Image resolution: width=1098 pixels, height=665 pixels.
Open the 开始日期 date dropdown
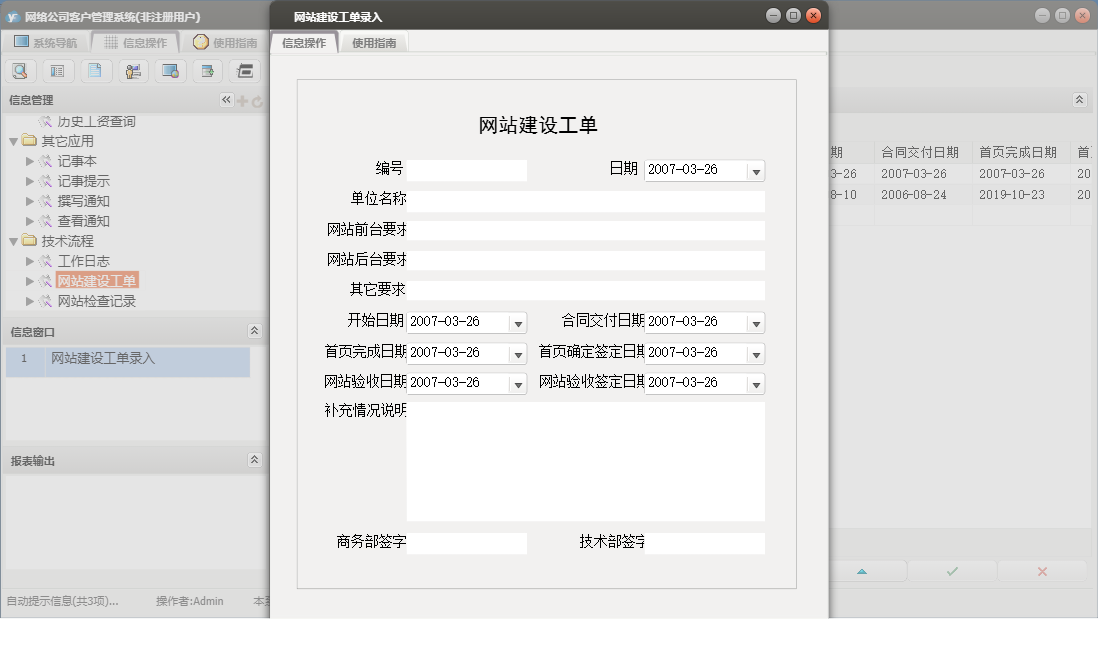[518, 321]
